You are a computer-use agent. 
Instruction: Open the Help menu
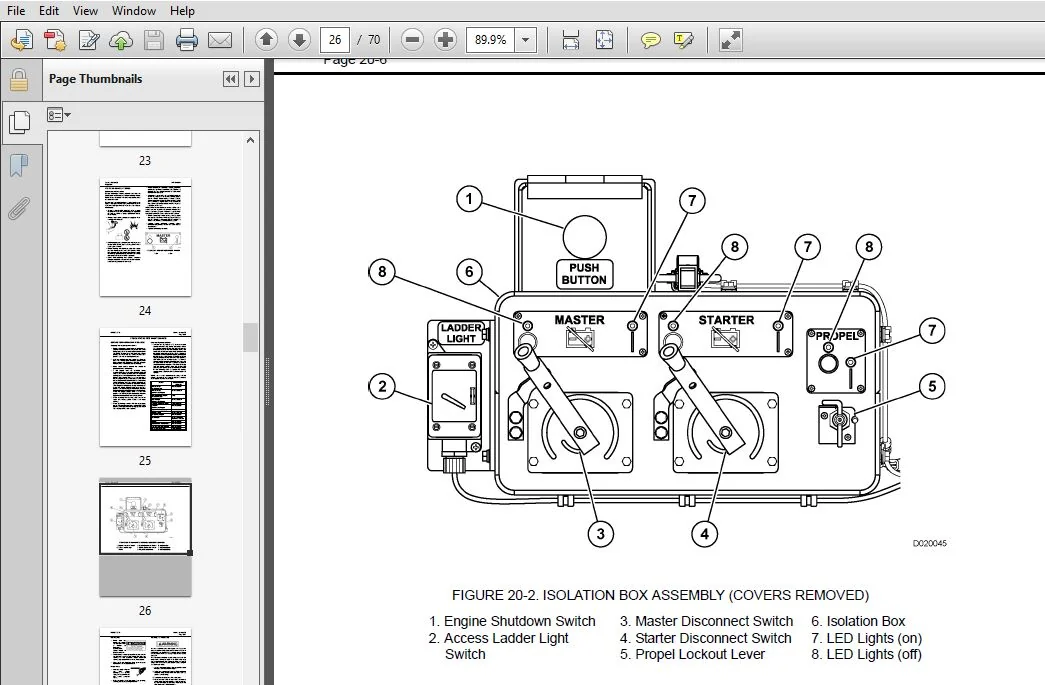click(x=182, y=11)
